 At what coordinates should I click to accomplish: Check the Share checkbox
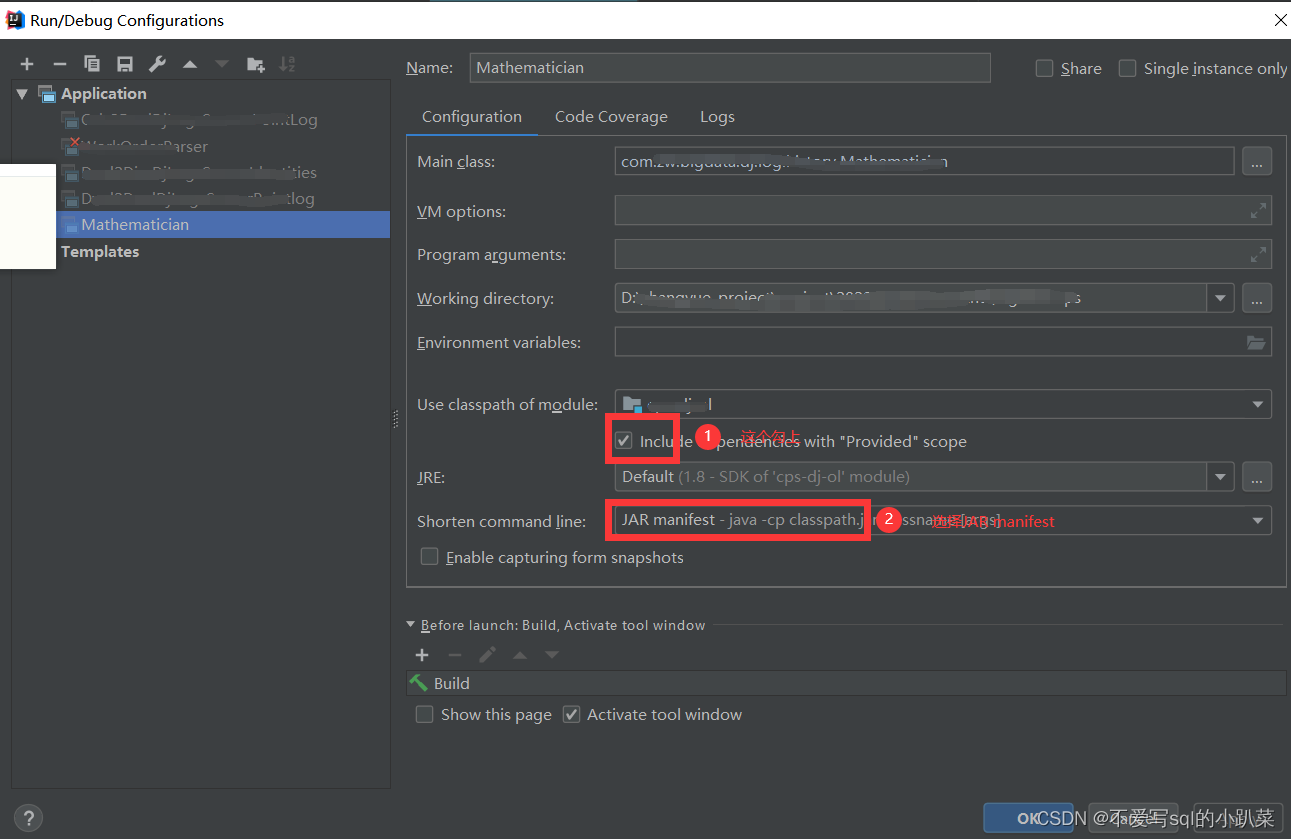[x=1043, y=68]
